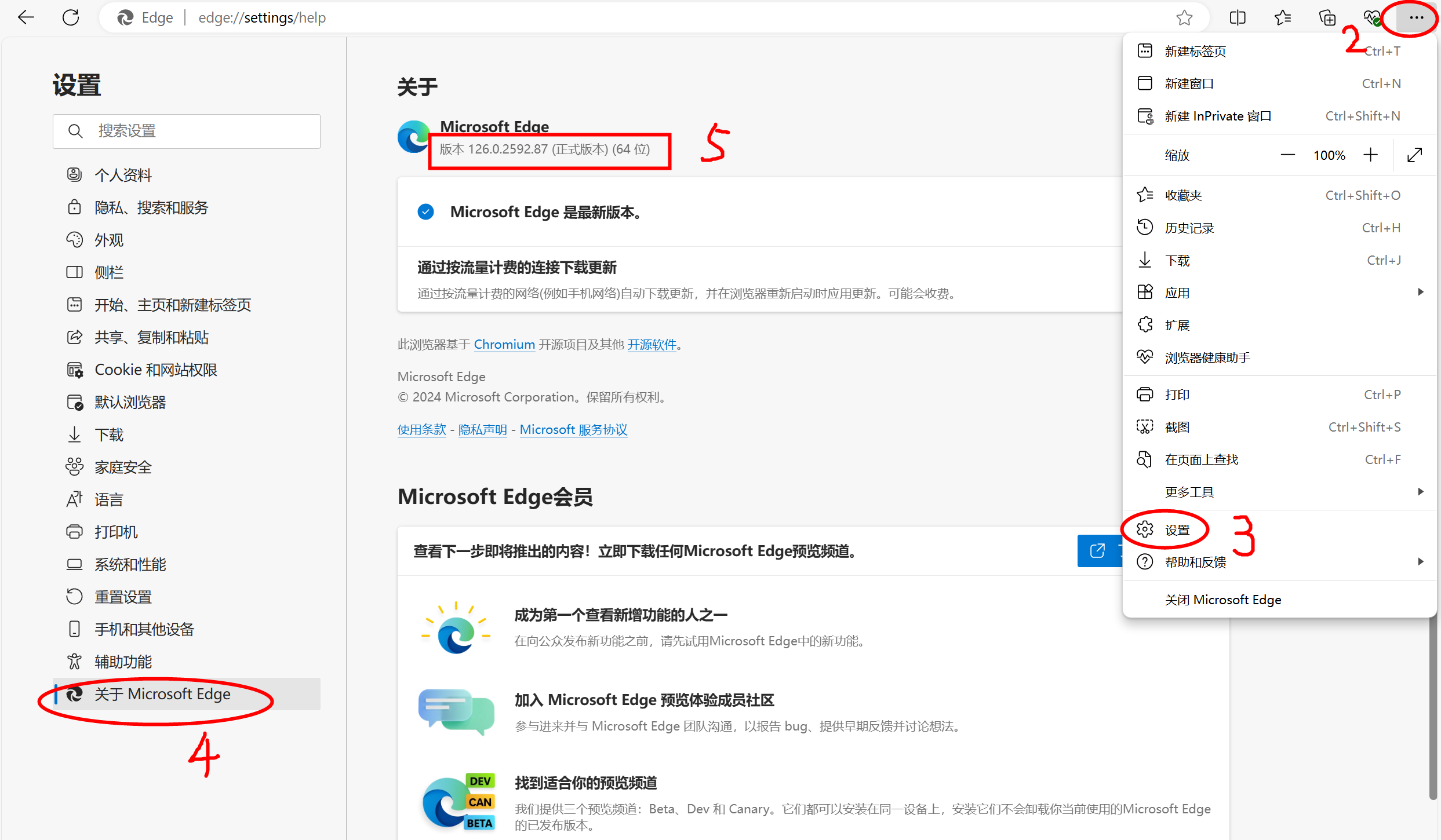The width and height of the screenshot is (1441, 840).
Task: Select 隐私、搜索和服务 in settings sidebar
Action: coord(151,208)
